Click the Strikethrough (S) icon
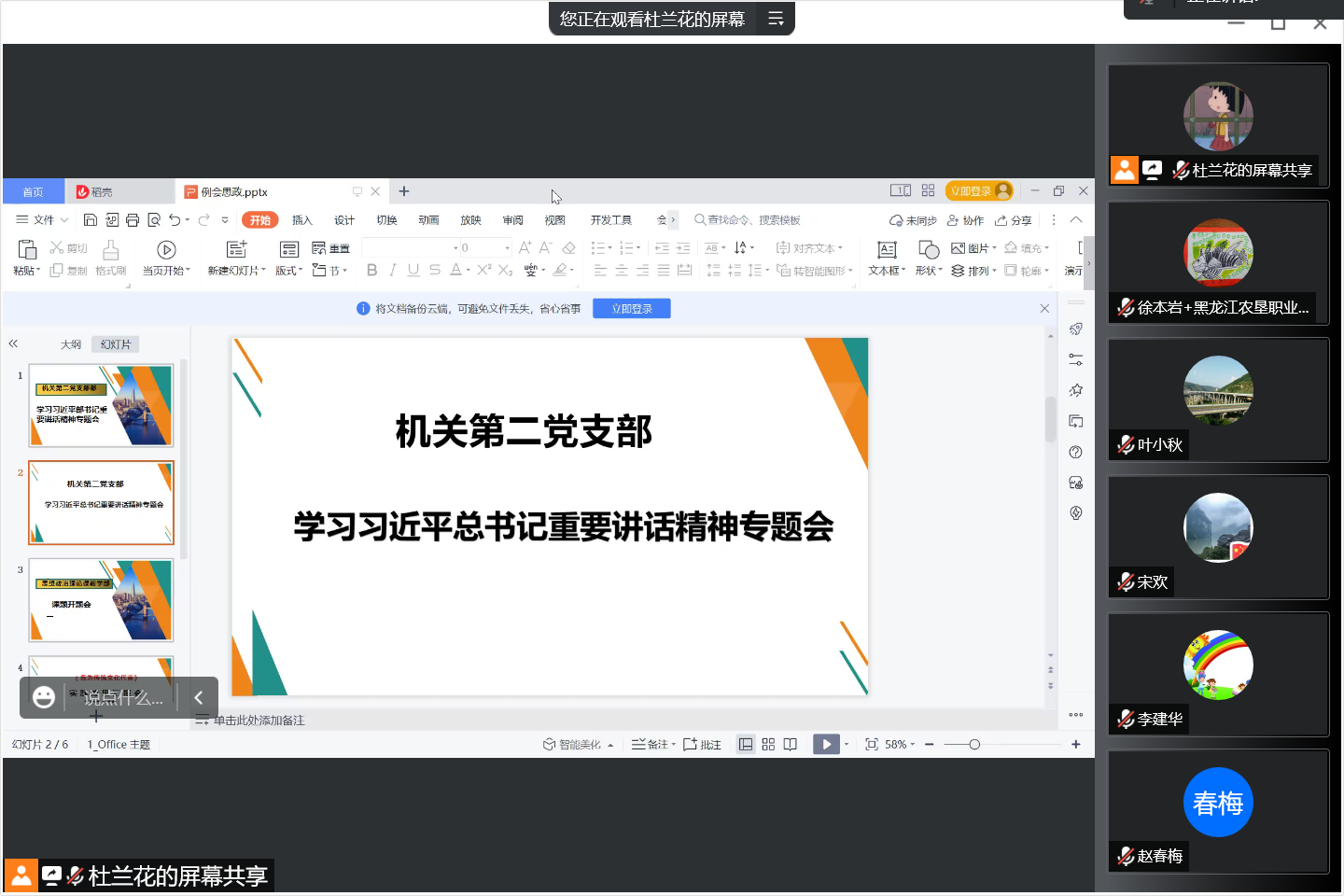 tap(435, 270)
